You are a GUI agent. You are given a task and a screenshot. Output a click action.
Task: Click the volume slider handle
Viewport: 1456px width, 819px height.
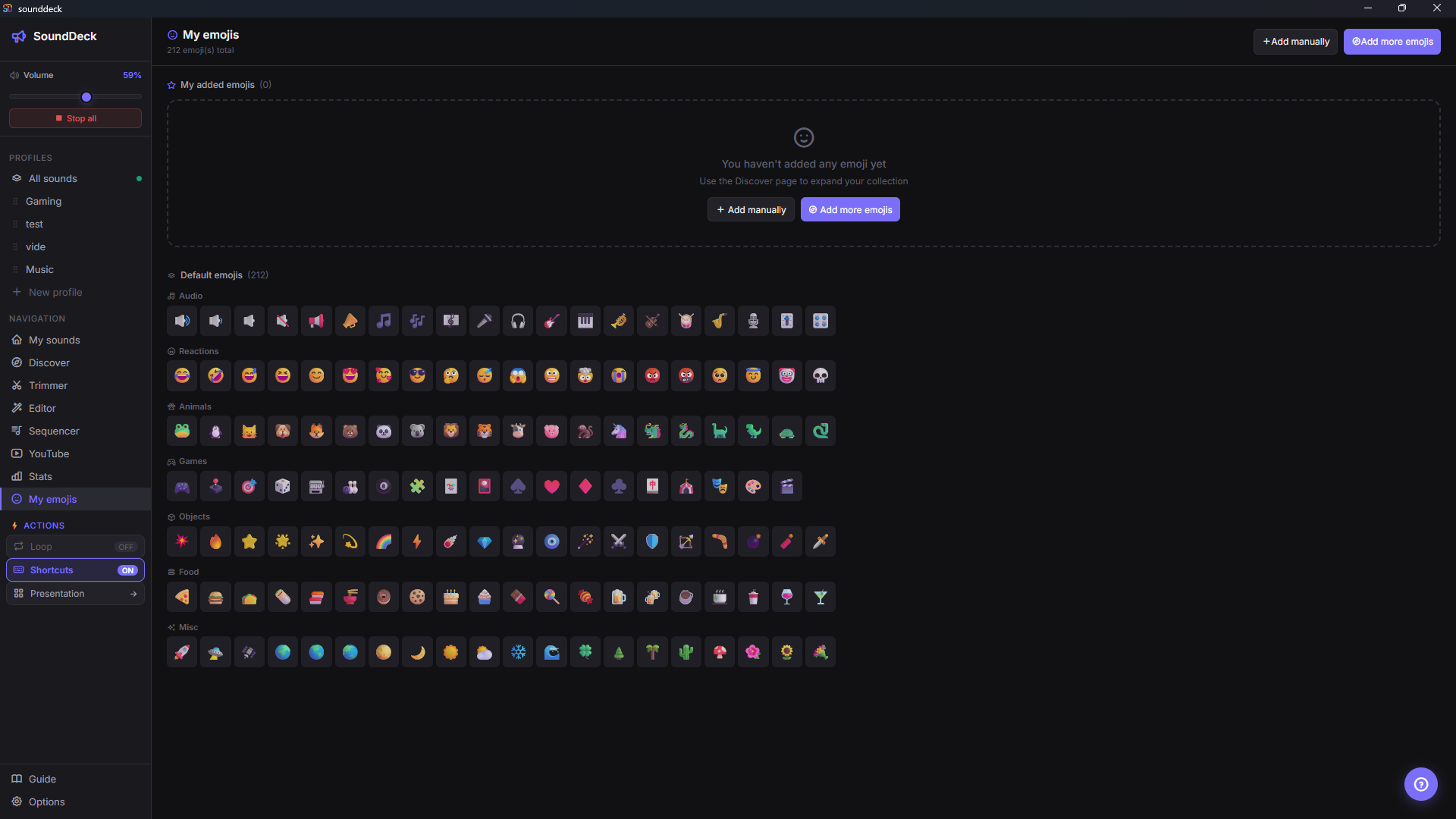[x=86, y=97]
